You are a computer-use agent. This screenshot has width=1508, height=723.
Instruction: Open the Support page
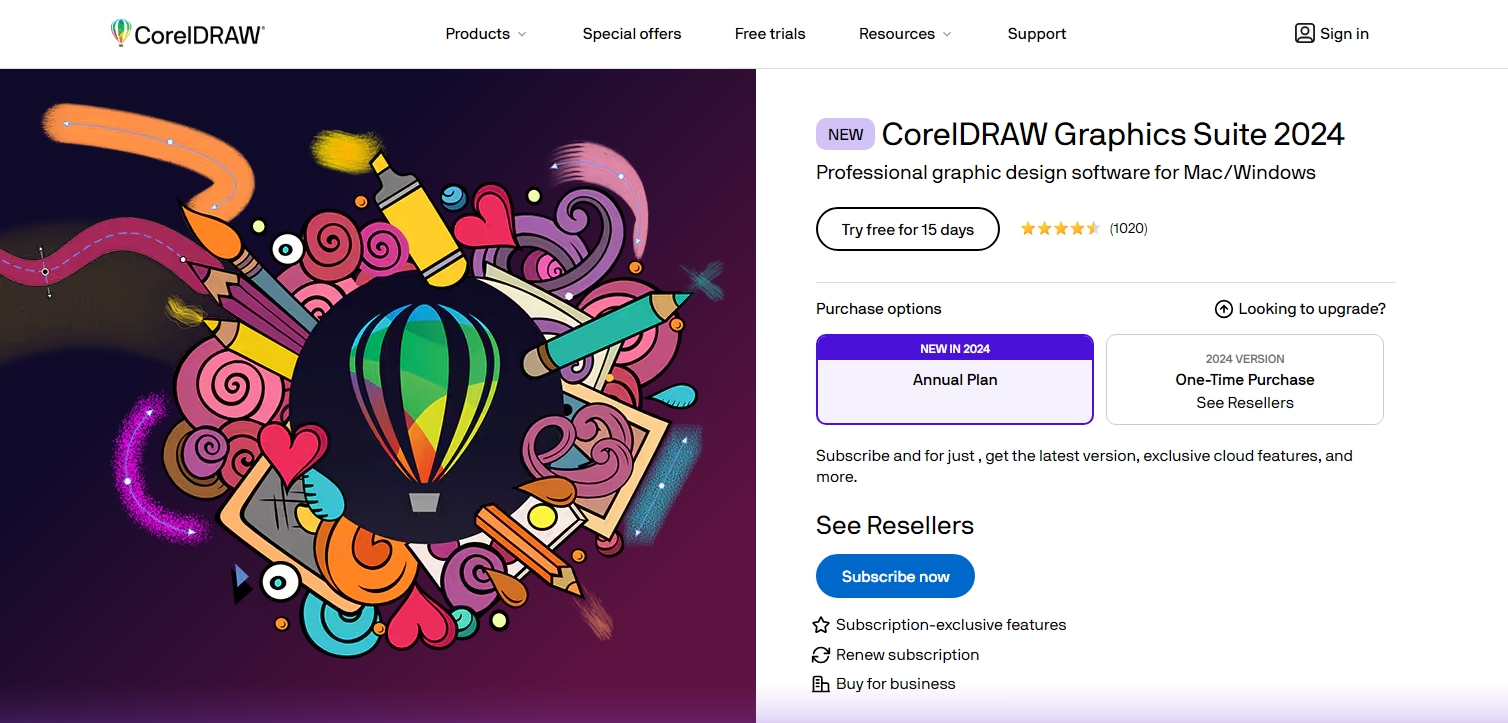pyautogui.click(x=1036, y=33)
